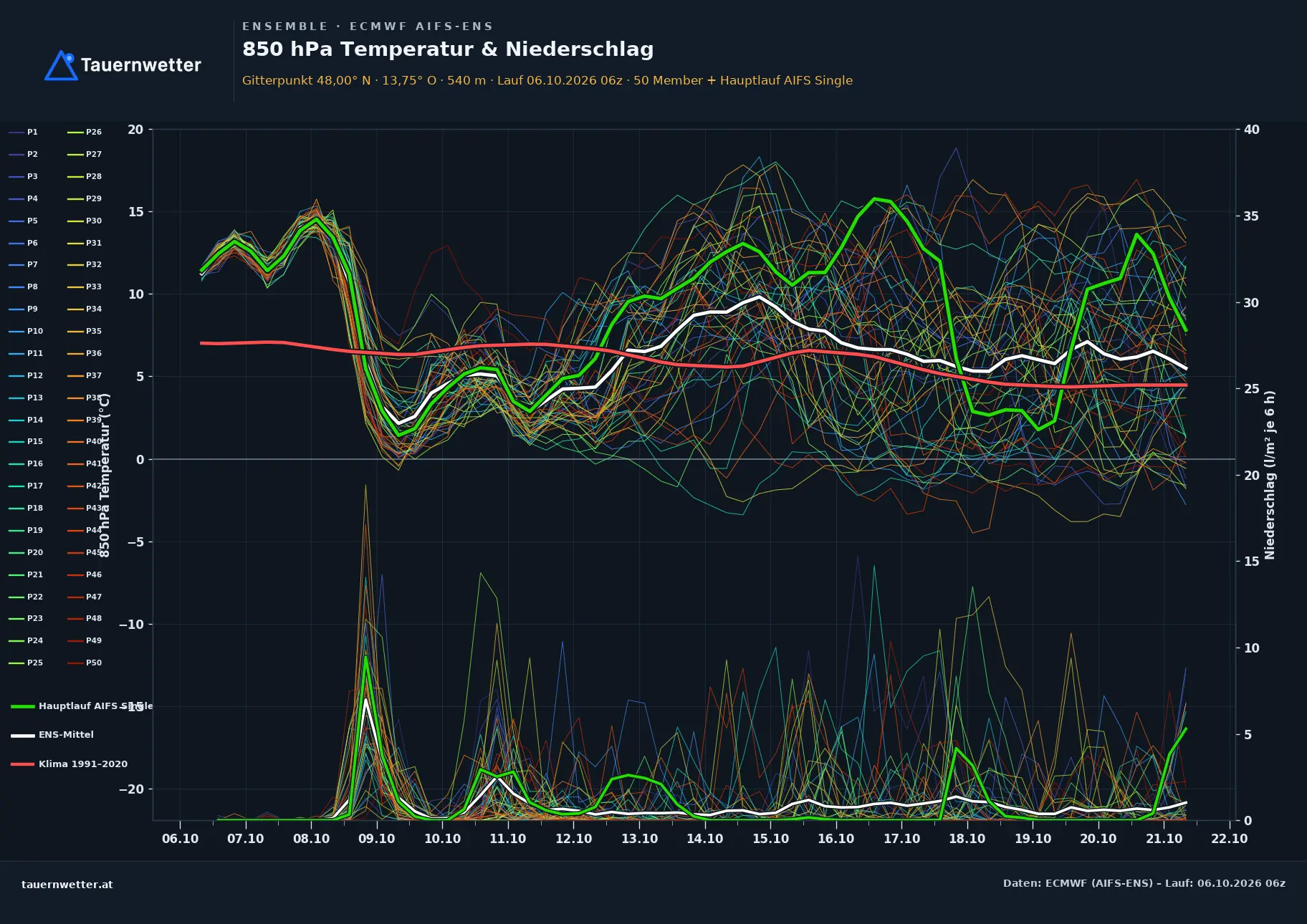1307x924 pixels.
Task: Select legend entry P10
Action: (x=26, y=331)
